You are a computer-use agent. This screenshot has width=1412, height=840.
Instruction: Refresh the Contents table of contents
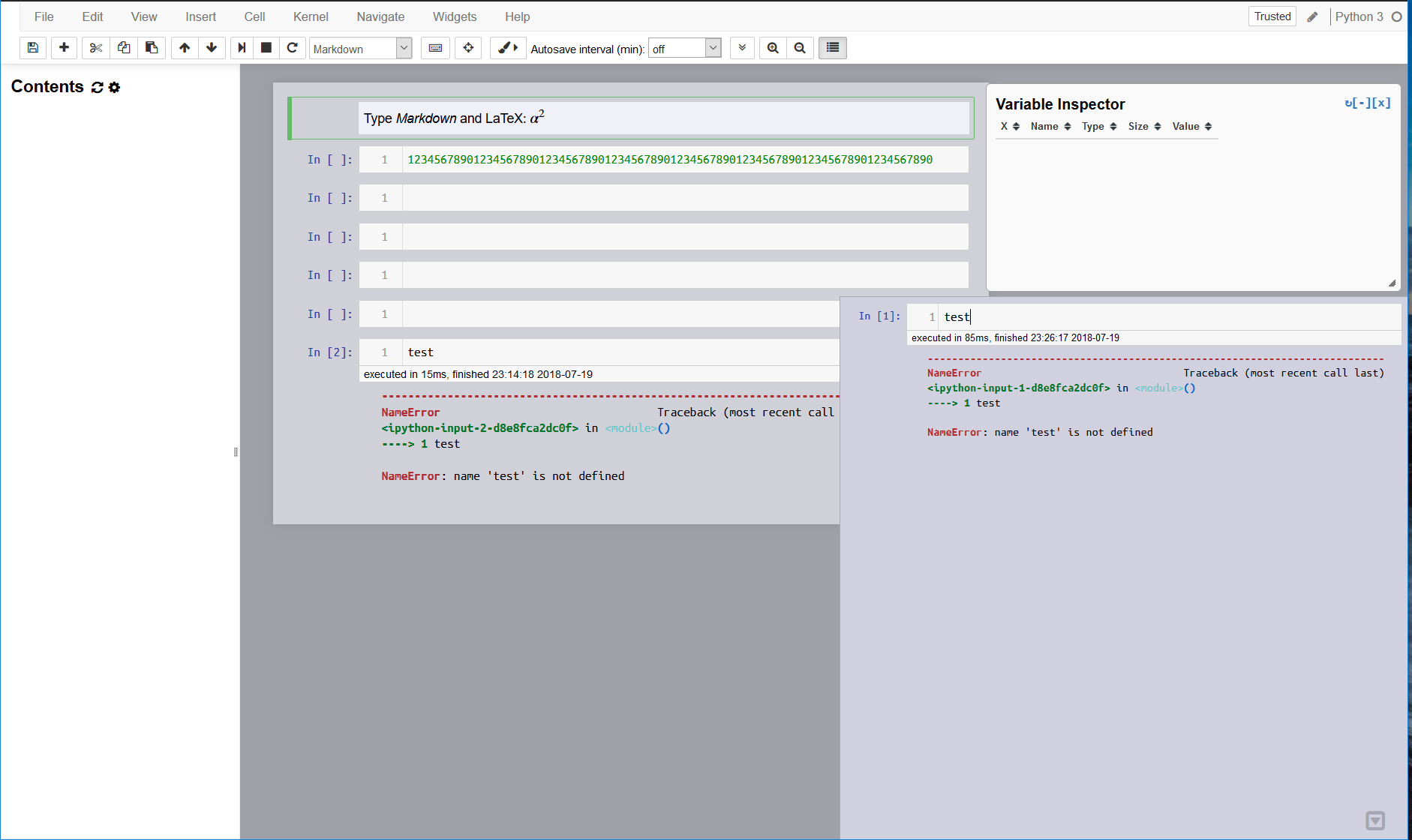click(x=97, y=87)
